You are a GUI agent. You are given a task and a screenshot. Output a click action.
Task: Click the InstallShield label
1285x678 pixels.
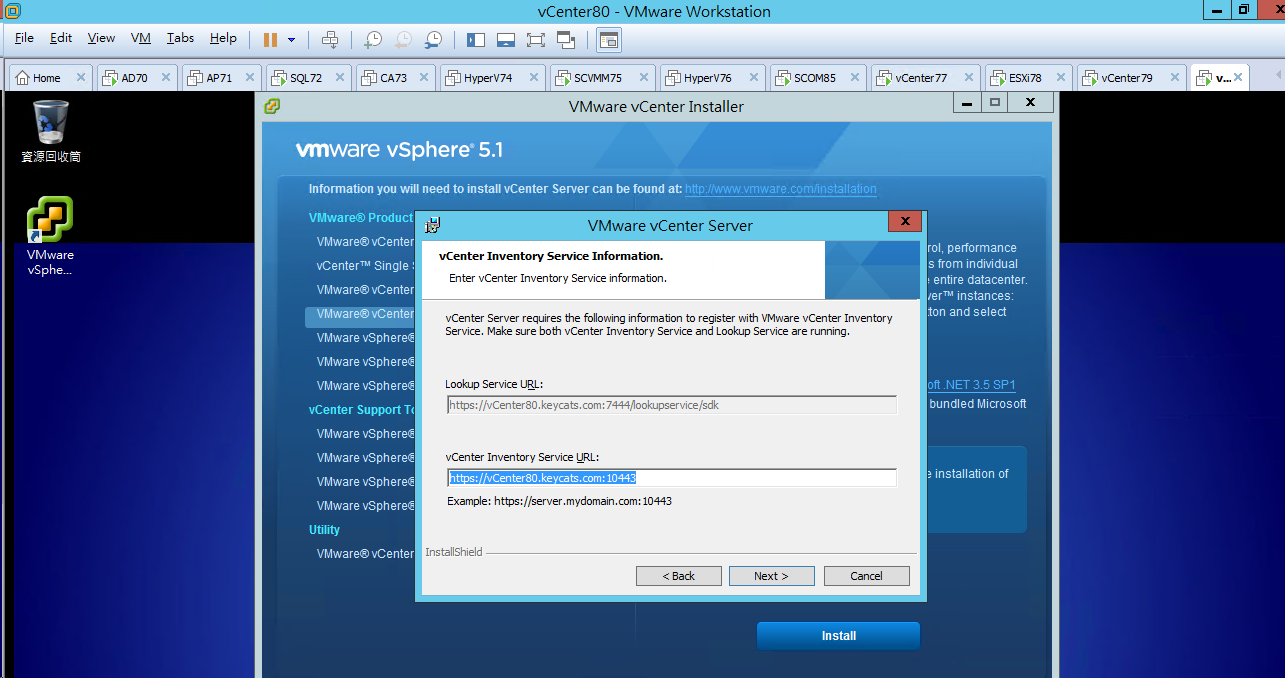coord(454,552)
